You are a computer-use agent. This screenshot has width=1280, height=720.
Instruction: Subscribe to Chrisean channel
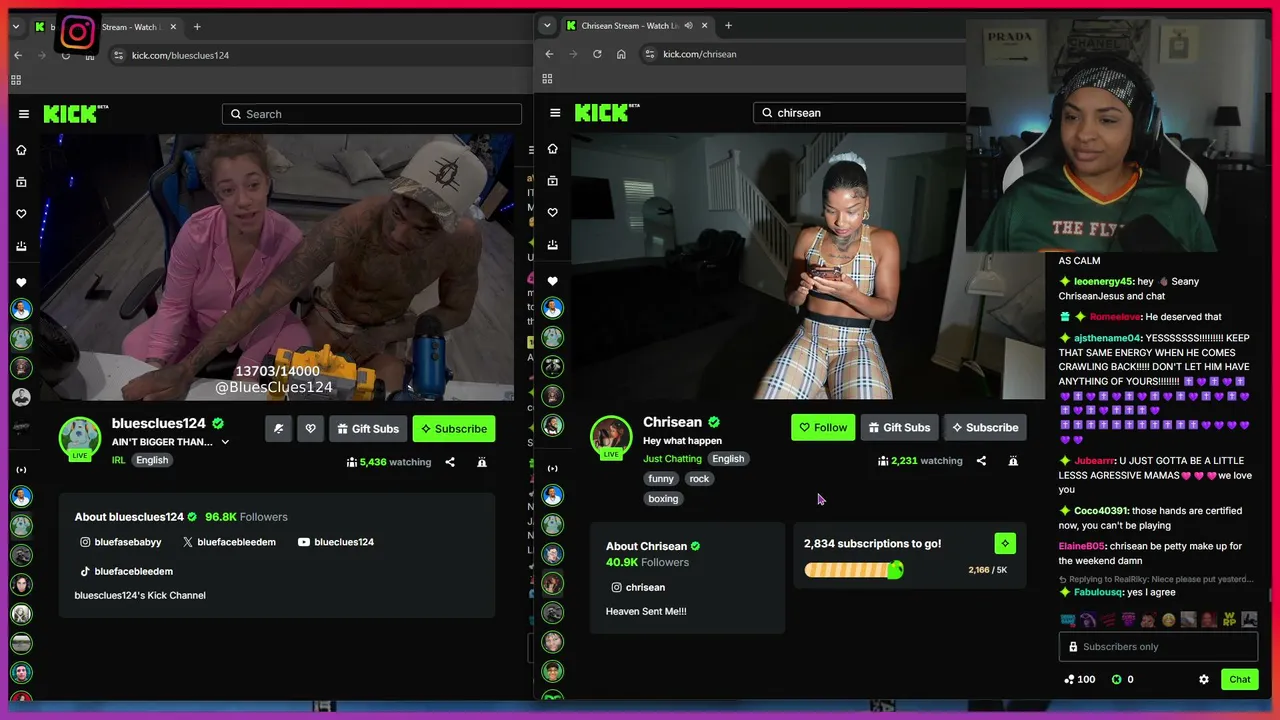(985, 427)
